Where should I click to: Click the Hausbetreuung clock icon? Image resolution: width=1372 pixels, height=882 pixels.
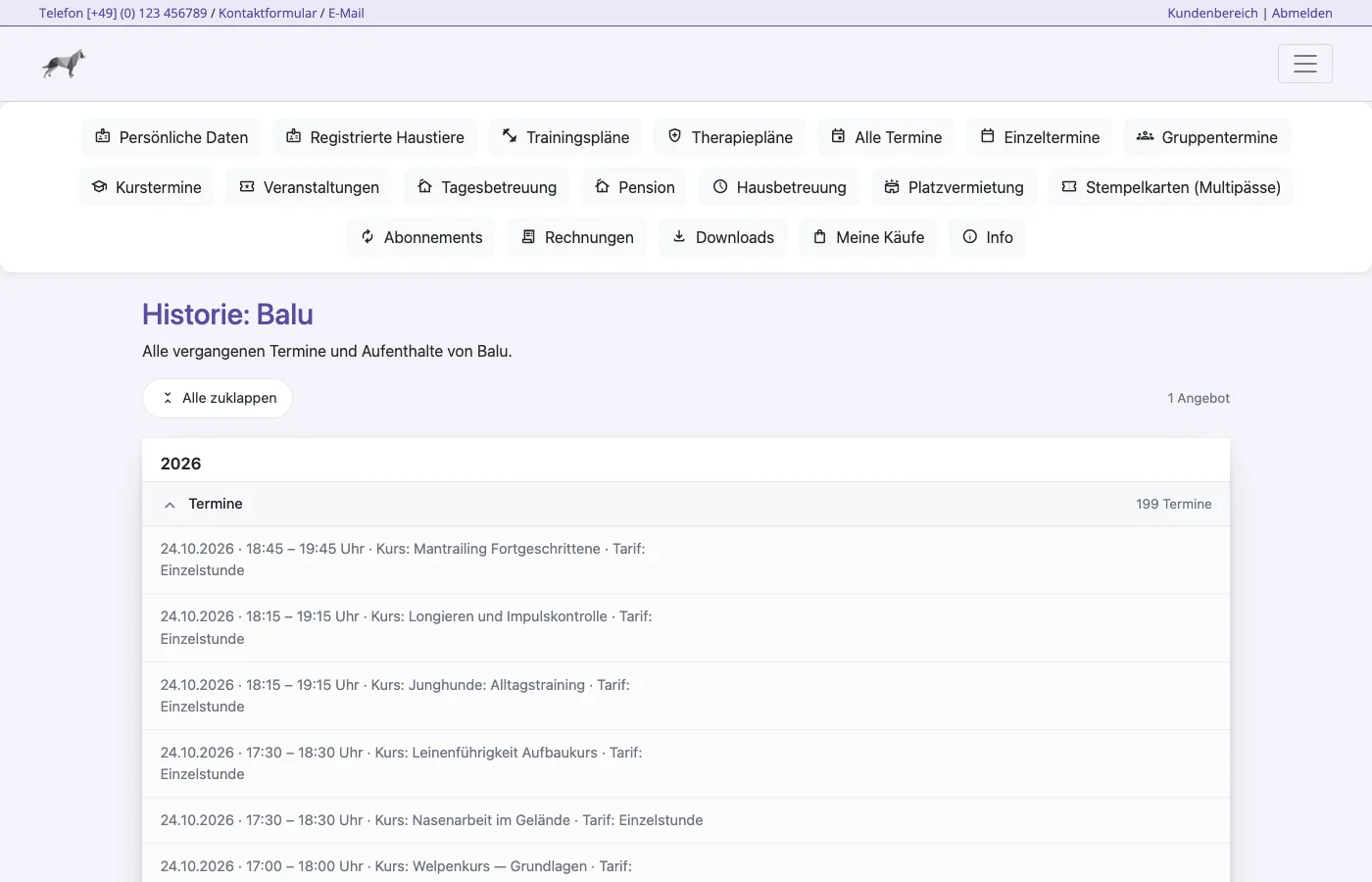(x=720, y=186)
